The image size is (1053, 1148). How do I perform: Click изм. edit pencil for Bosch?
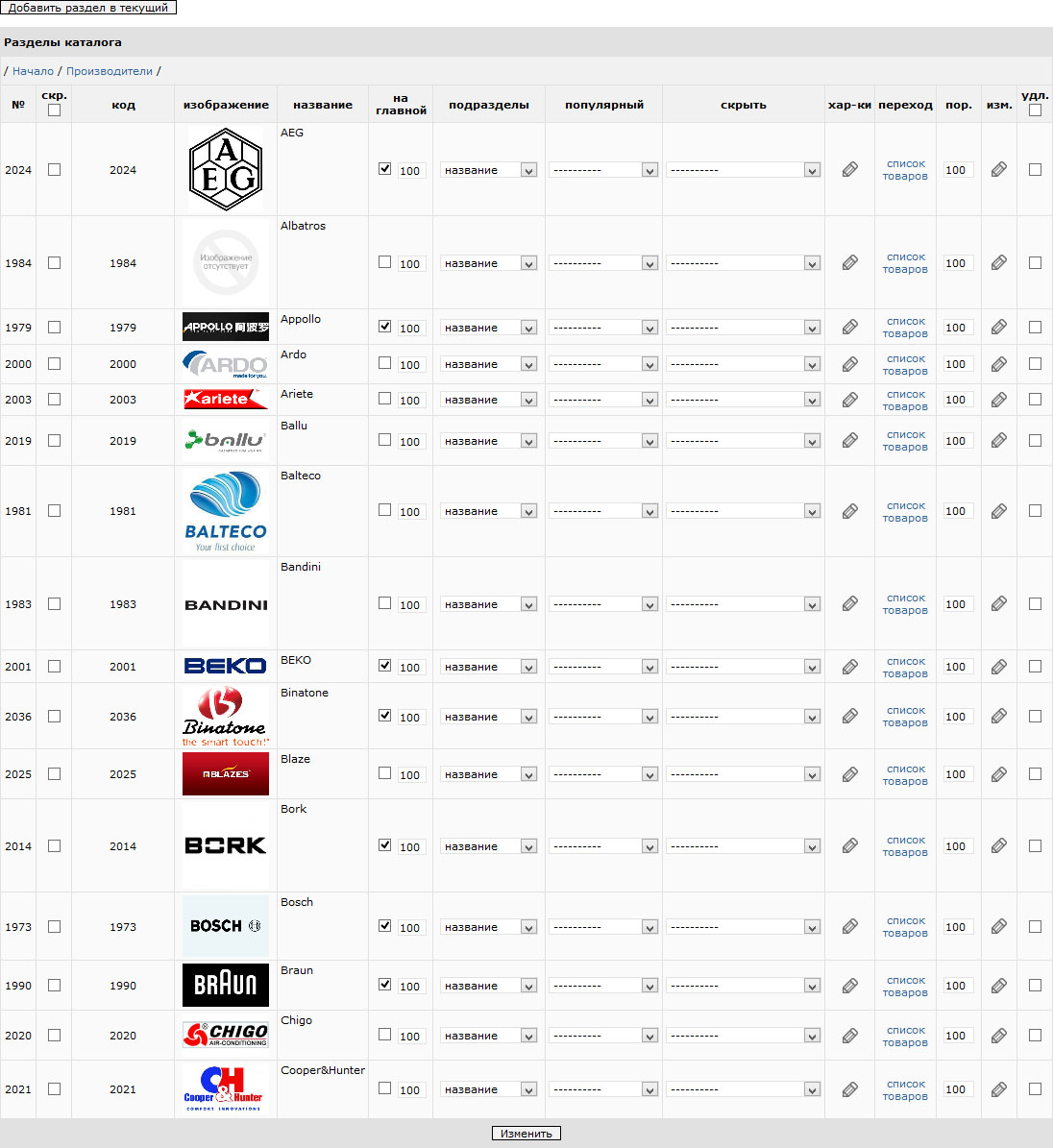(999, 927)
